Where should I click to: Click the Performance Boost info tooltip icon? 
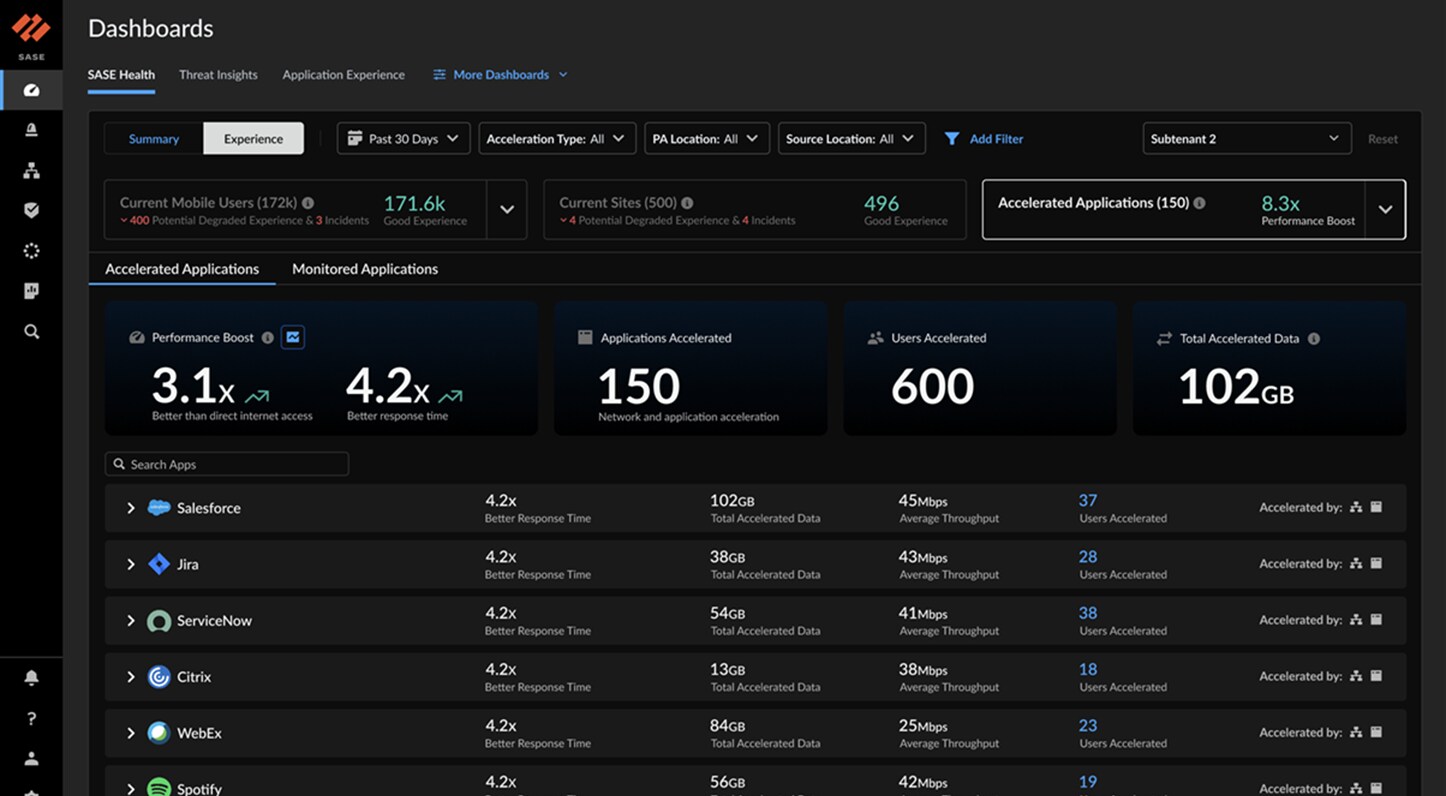coord(267,337)
